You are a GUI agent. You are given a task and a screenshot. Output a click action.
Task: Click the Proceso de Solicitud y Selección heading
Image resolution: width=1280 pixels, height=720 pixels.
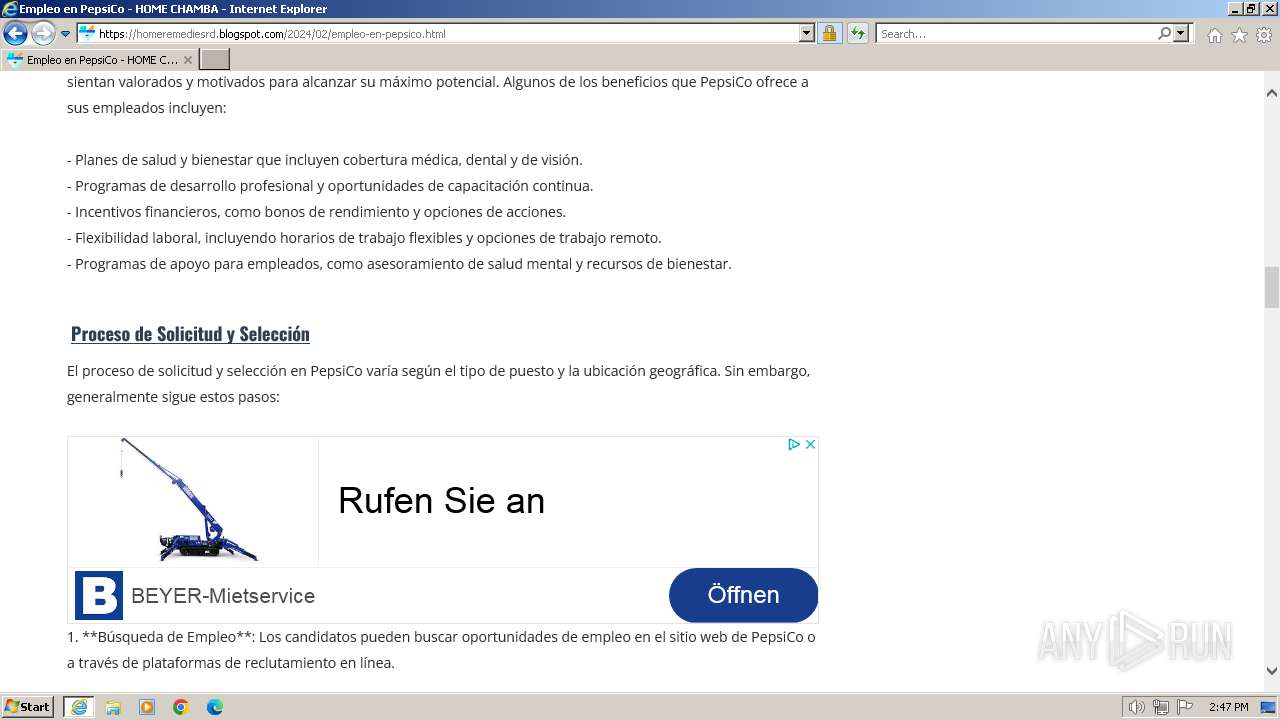point(190,334)
